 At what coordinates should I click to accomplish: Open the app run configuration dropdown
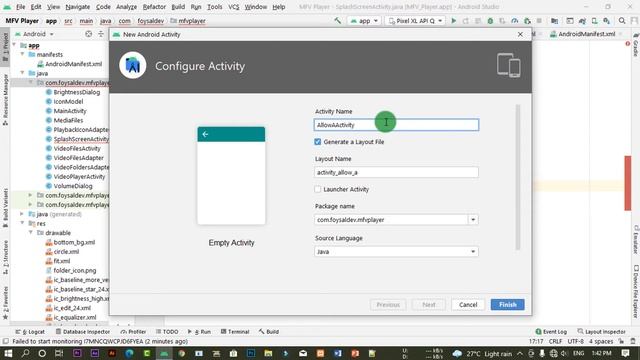click(364, 21)
